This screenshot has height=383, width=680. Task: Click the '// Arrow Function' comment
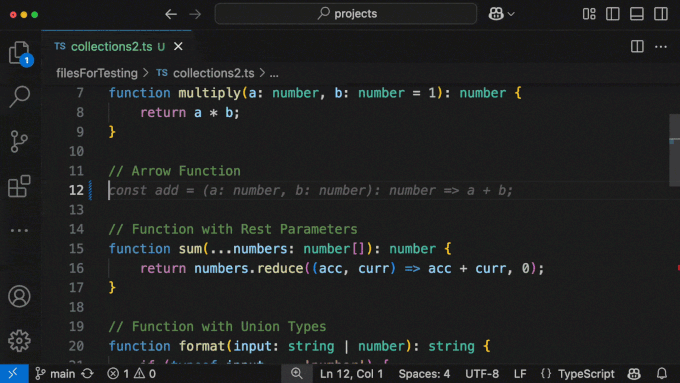click(174, 171)
